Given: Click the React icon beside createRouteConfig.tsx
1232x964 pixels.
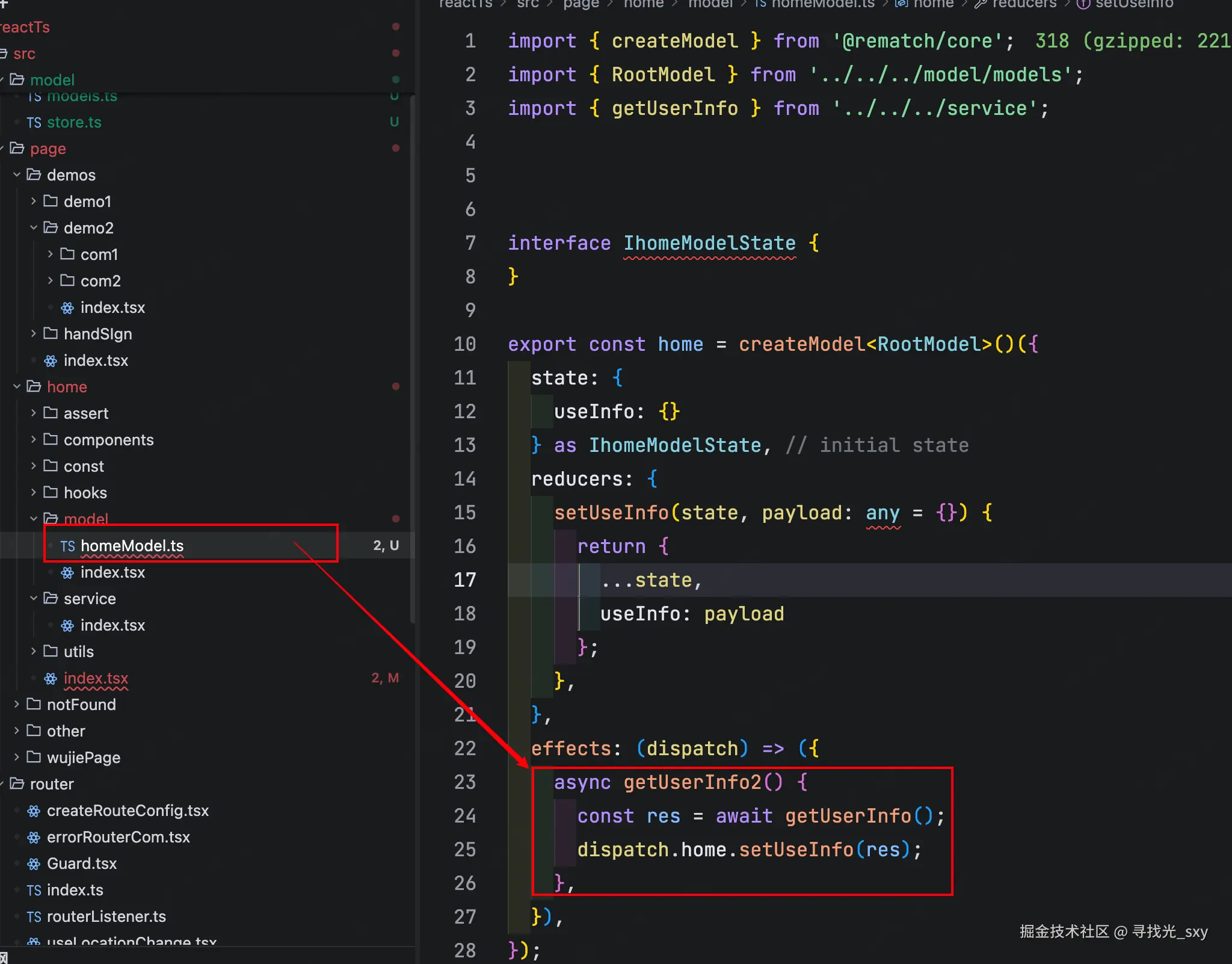Looking at the screenshot, I should pos(34,811).
